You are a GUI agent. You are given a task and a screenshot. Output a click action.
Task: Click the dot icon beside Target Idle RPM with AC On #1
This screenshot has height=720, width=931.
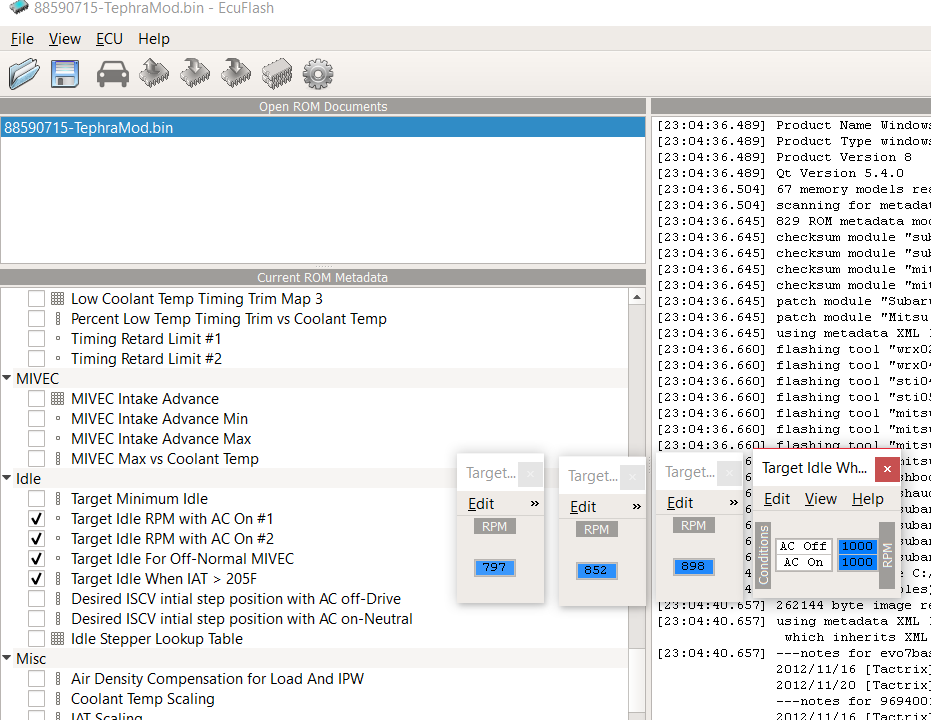click(x=58, y=519)
